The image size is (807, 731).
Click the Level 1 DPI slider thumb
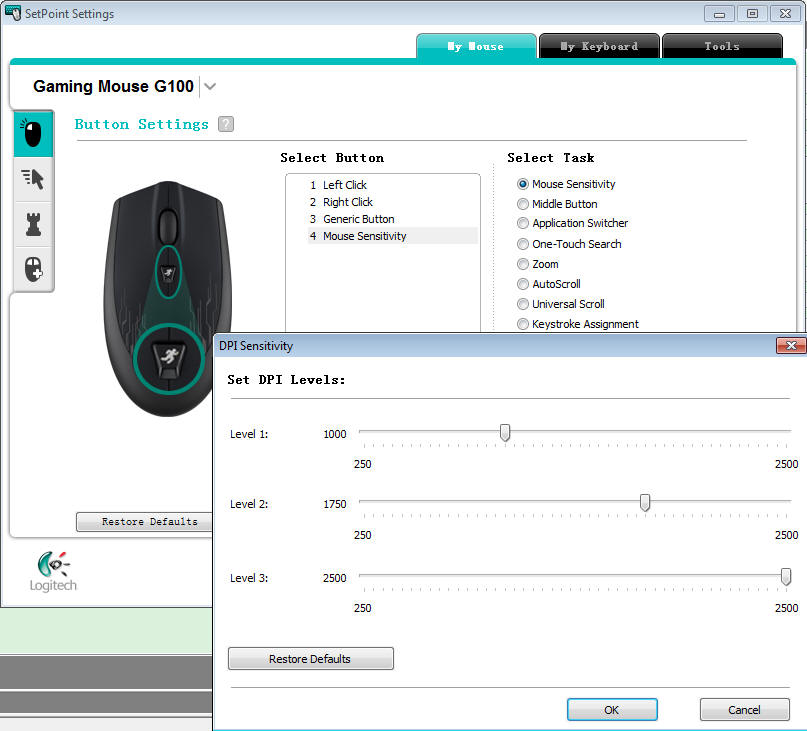pyautogui.click(x=505, y=432)
